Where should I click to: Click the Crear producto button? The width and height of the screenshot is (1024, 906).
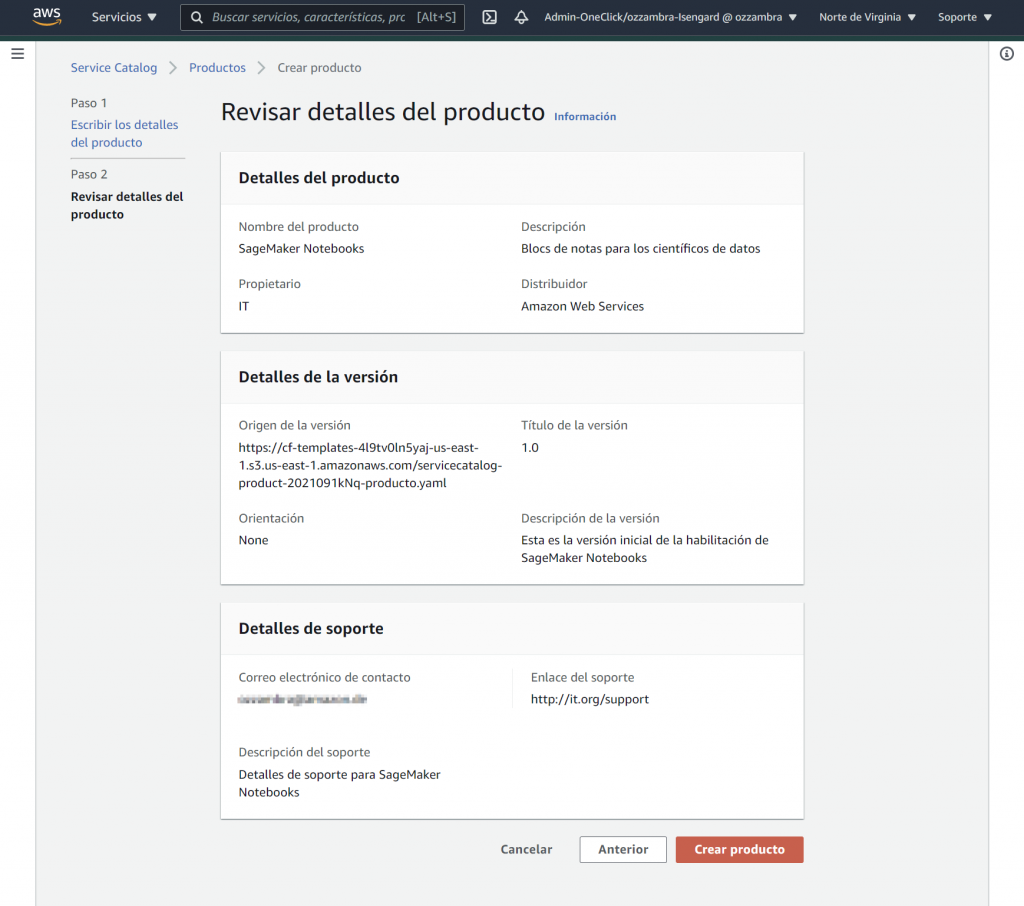pyautogui.click(x=739, y=849)
